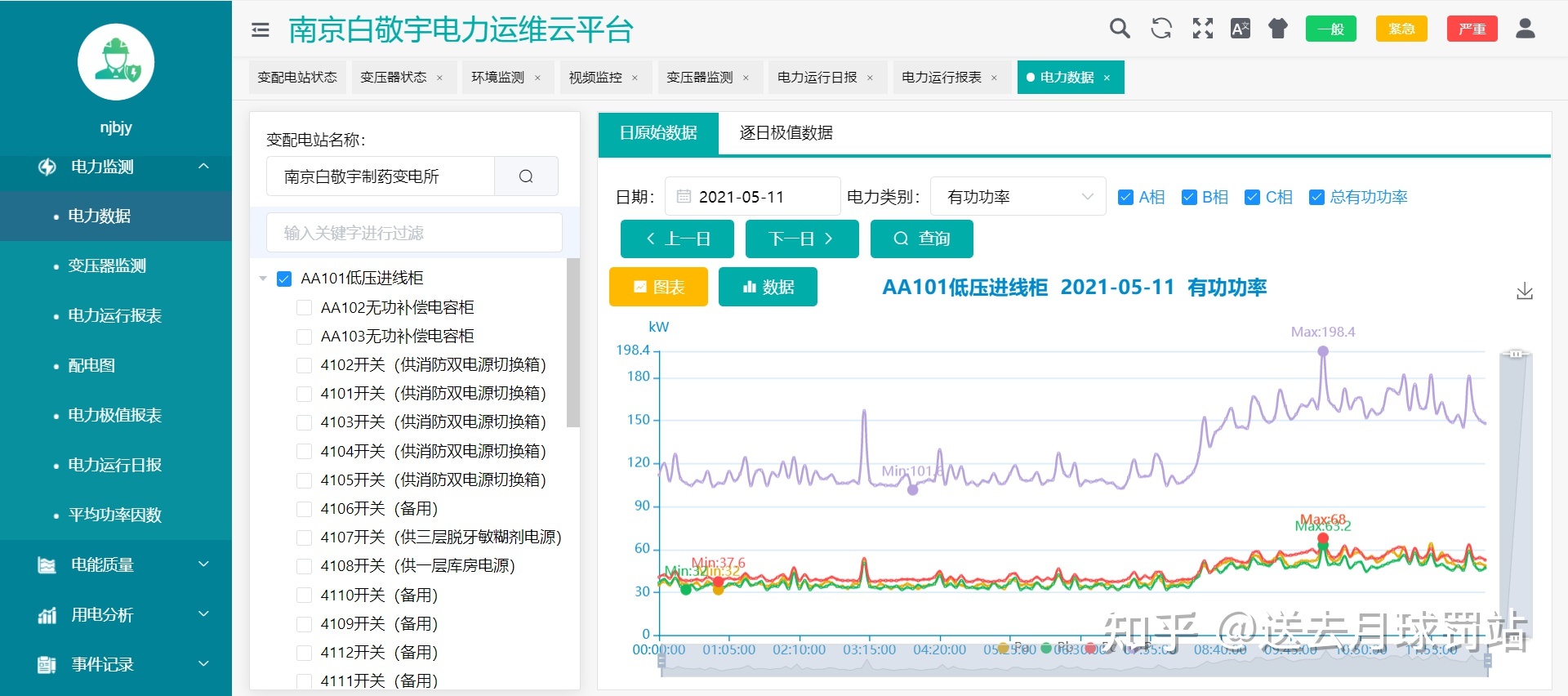
Task: Collapse the AA101低压进线柜 tree node
Action: click(263, 279)
